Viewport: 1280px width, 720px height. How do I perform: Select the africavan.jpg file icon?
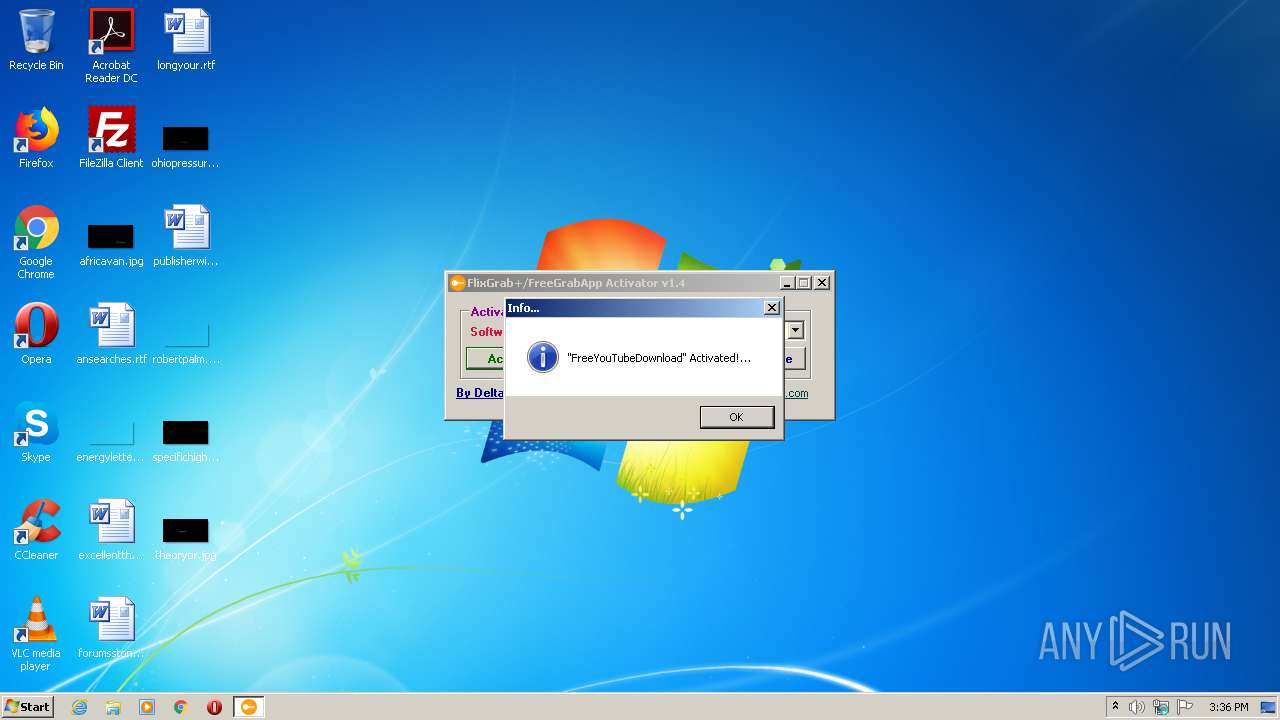click(111, 244)
